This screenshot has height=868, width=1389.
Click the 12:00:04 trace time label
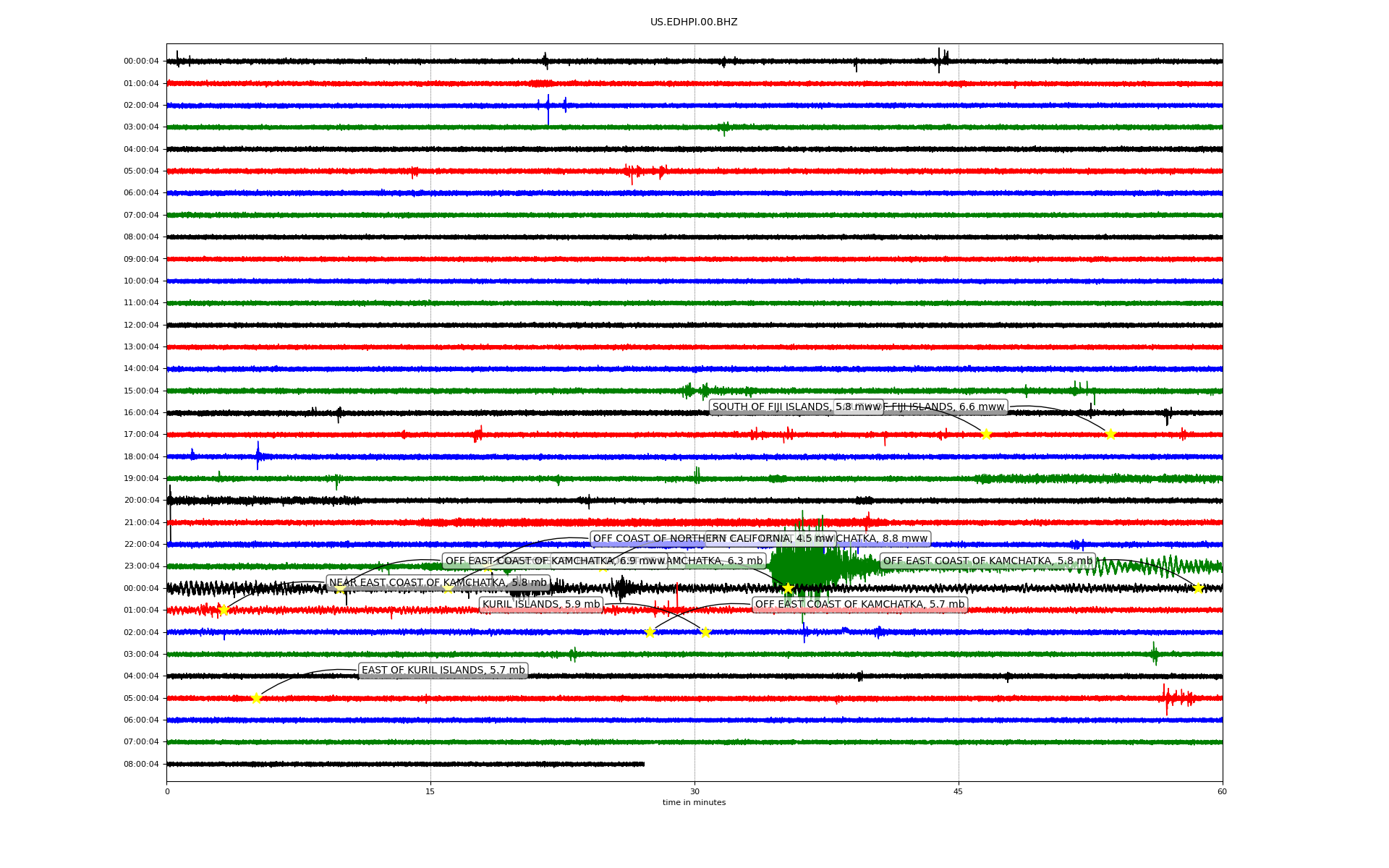[141, 325]
